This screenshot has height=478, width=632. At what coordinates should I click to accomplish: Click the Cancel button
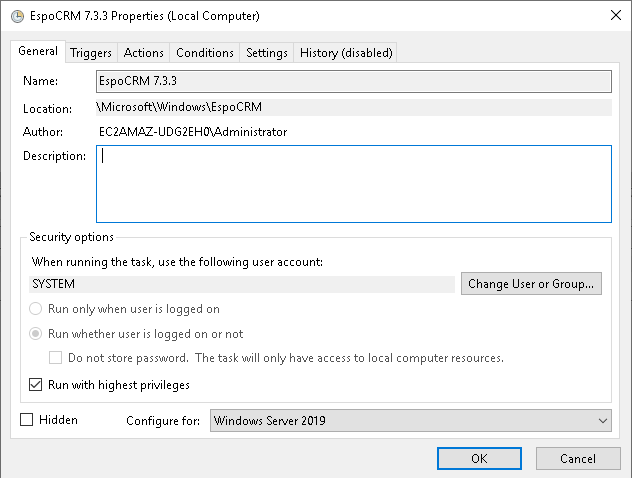578,459
